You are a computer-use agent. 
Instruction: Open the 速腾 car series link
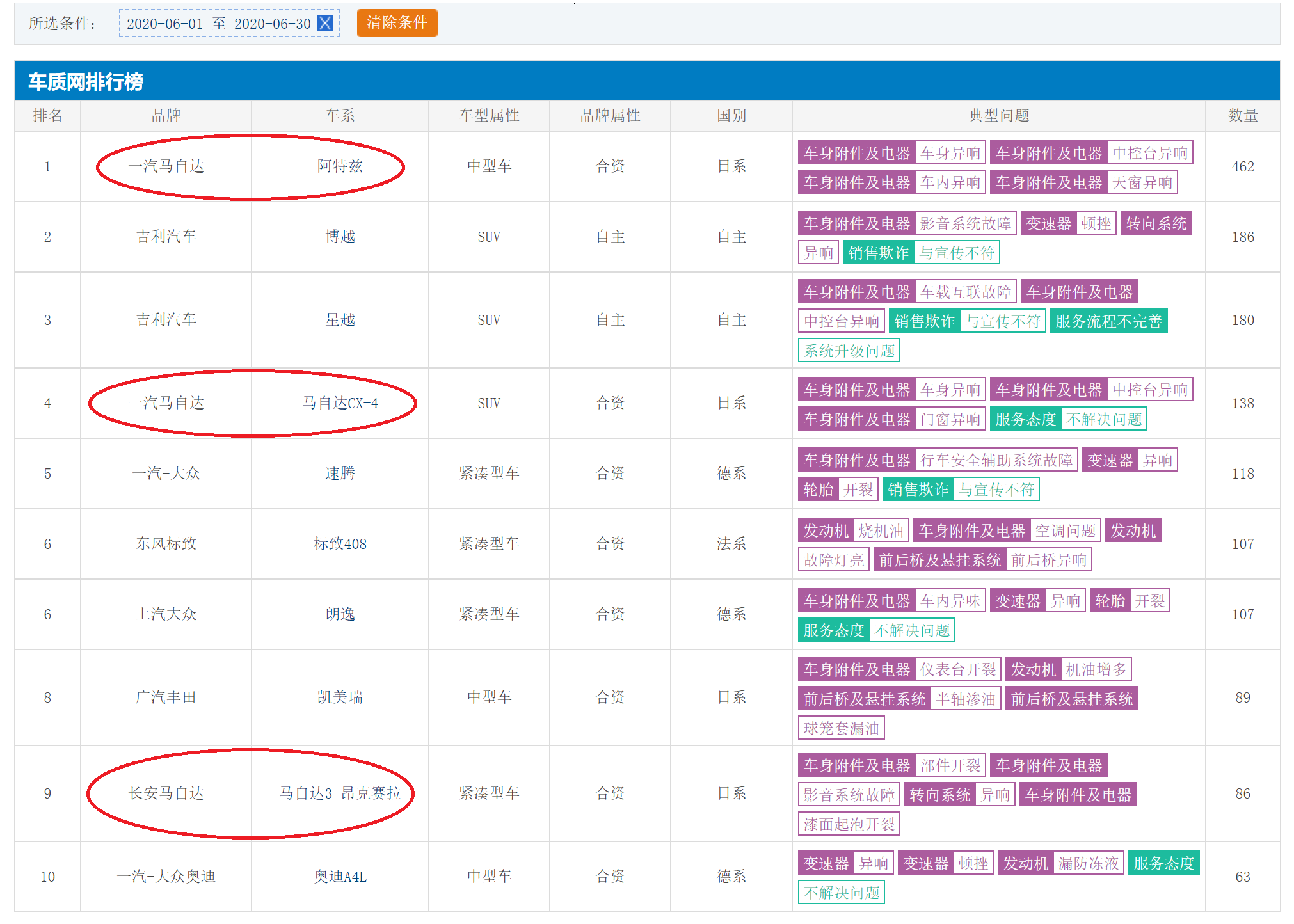click(x=340, y=474)
